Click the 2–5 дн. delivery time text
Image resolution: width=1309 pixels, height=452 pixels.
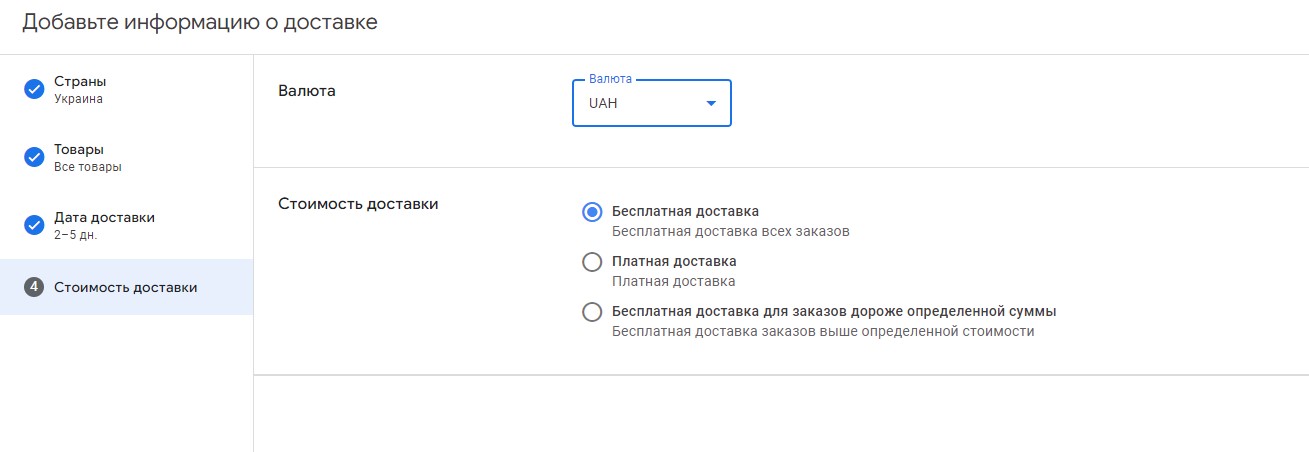pos(75,235)
